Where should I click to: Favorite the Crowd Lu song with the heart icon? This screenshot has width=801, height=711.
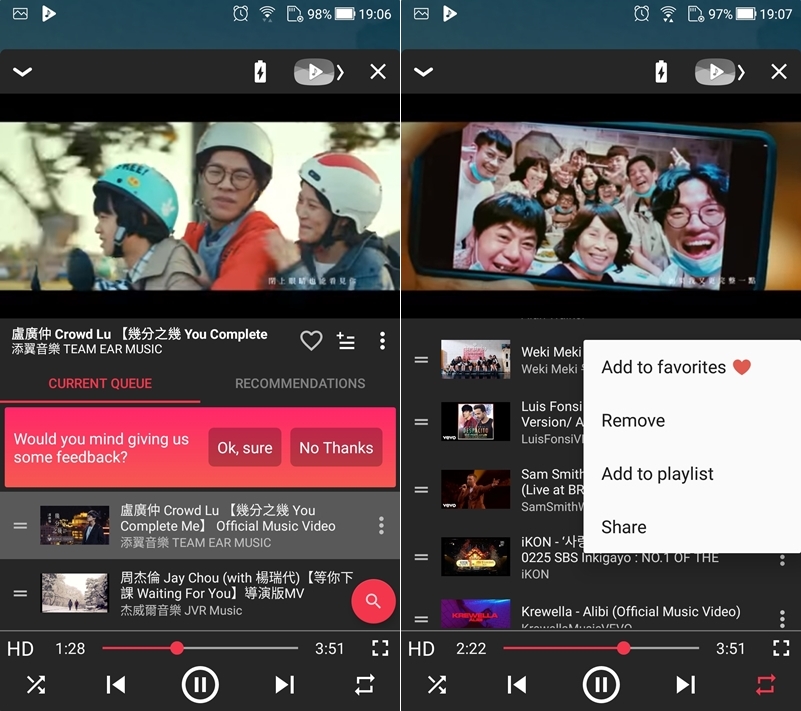point(311,341)
